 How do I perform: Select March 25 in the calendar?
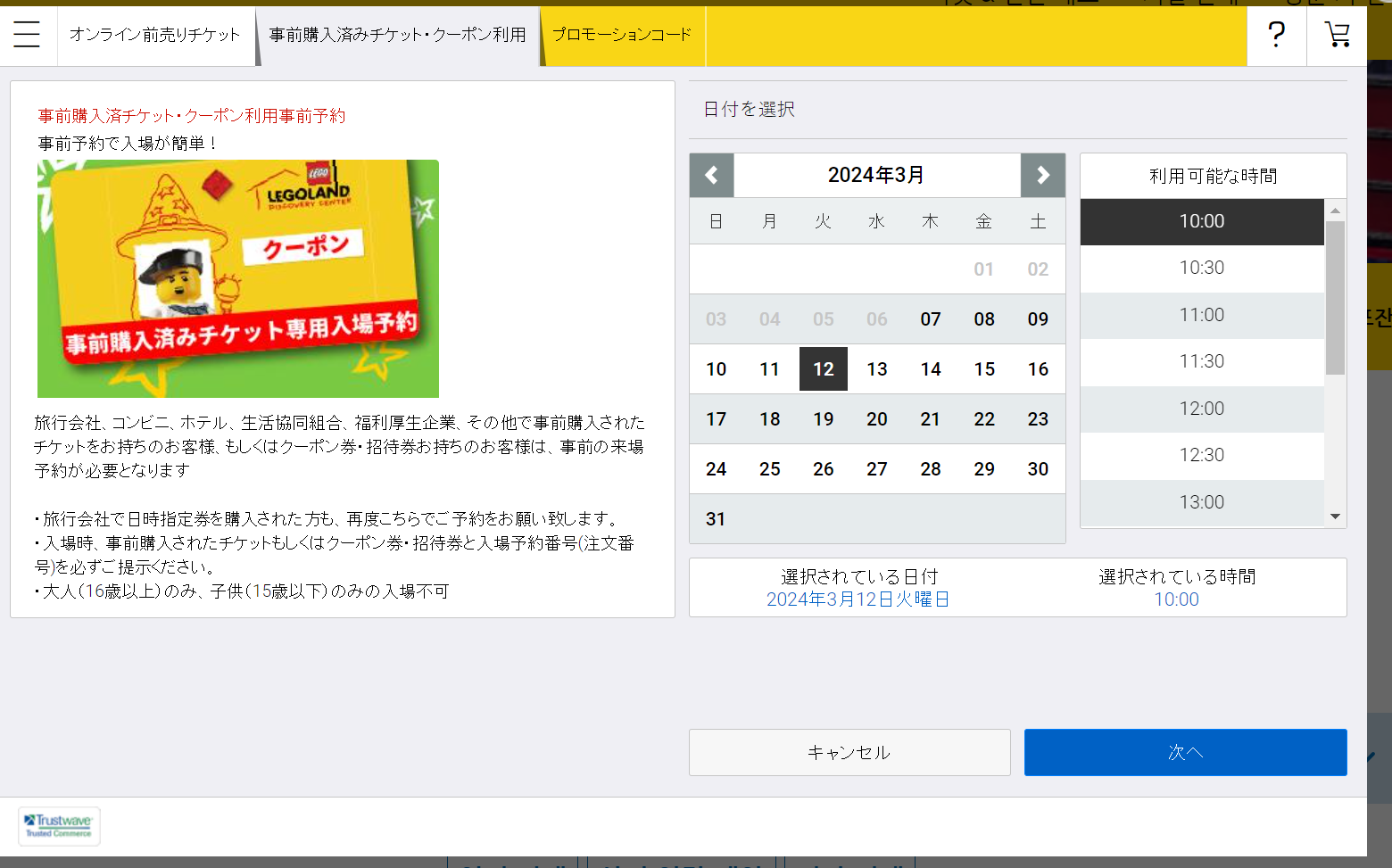click(770, 469)
